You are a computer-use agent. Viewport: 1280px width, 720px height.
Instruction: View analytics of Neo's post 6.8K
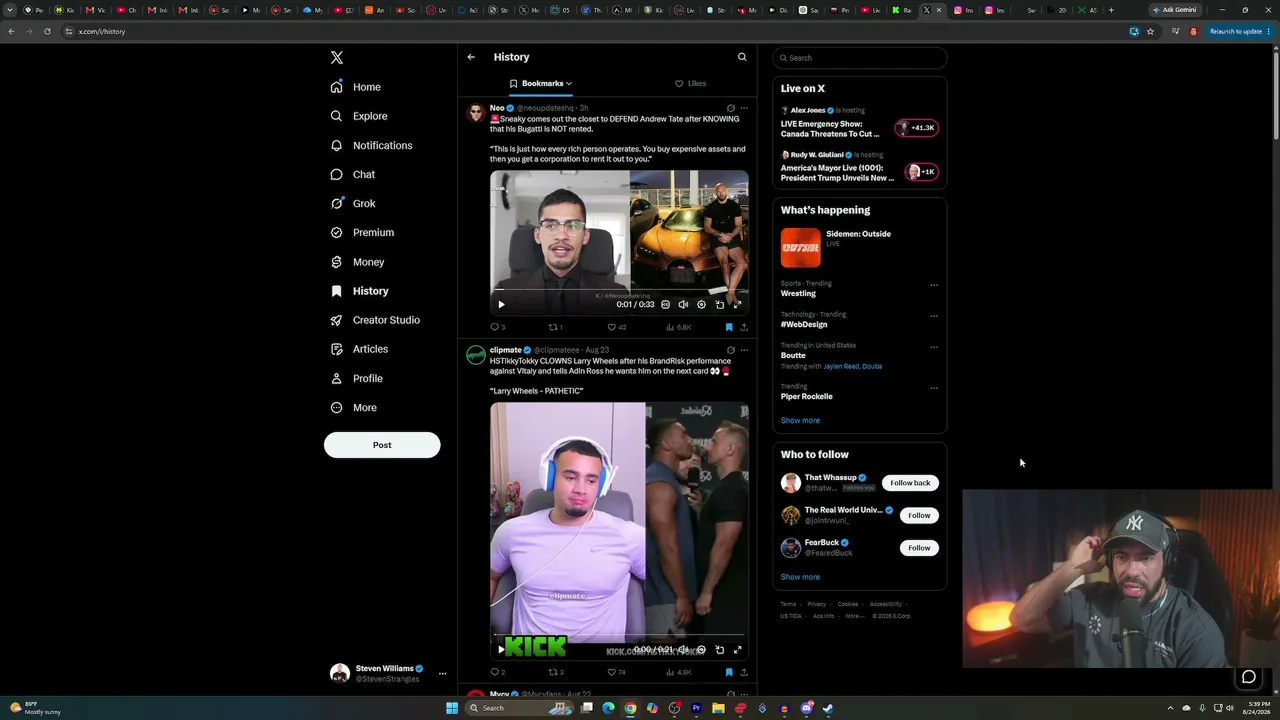coord(678,327)
